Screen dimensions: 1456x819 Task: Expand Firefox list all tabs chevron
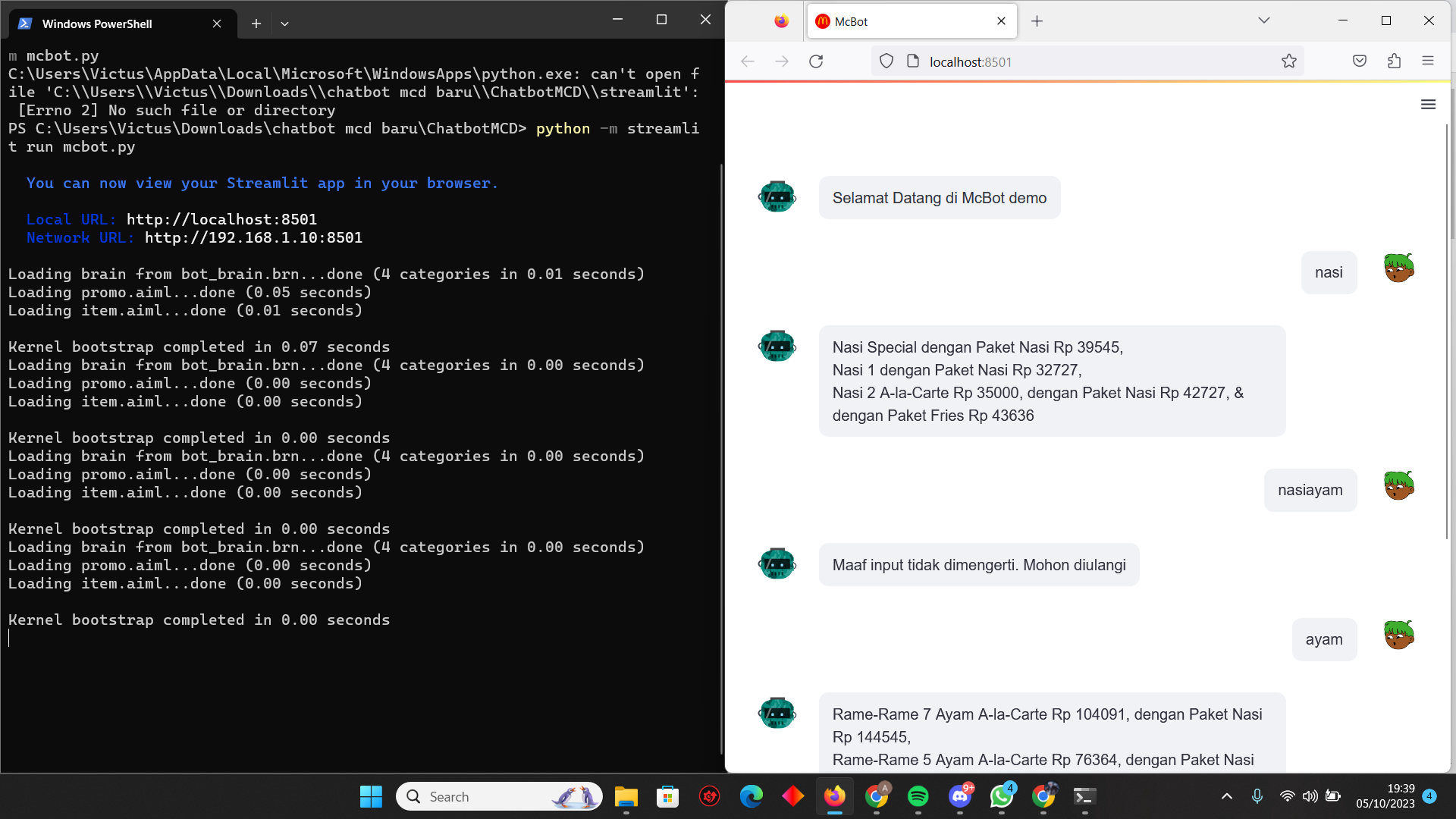pyautogui.click(x=1263, y=20)
